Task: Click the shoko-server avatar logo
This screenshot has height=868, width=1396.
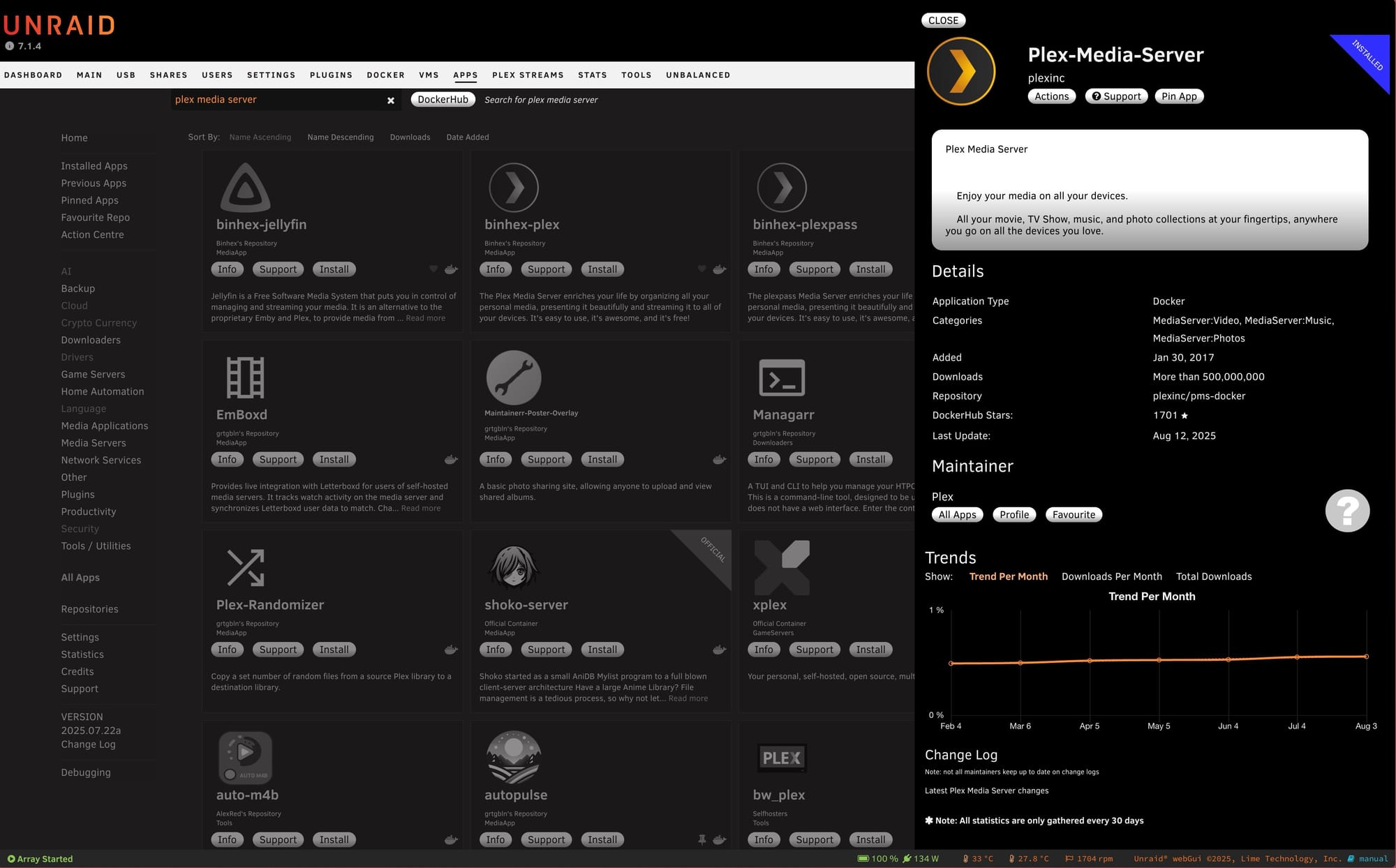Action: click(514, 567)
